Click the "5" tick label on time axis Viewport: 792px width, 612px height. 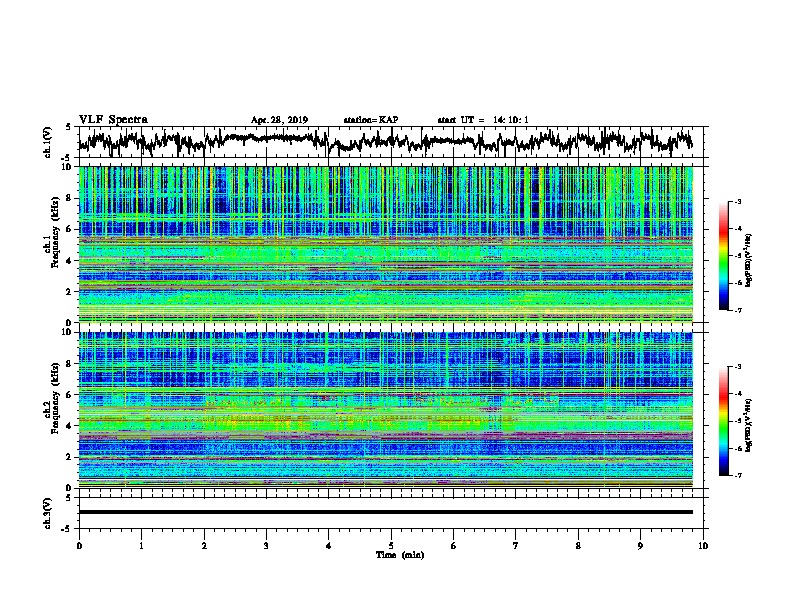[391, 546]
